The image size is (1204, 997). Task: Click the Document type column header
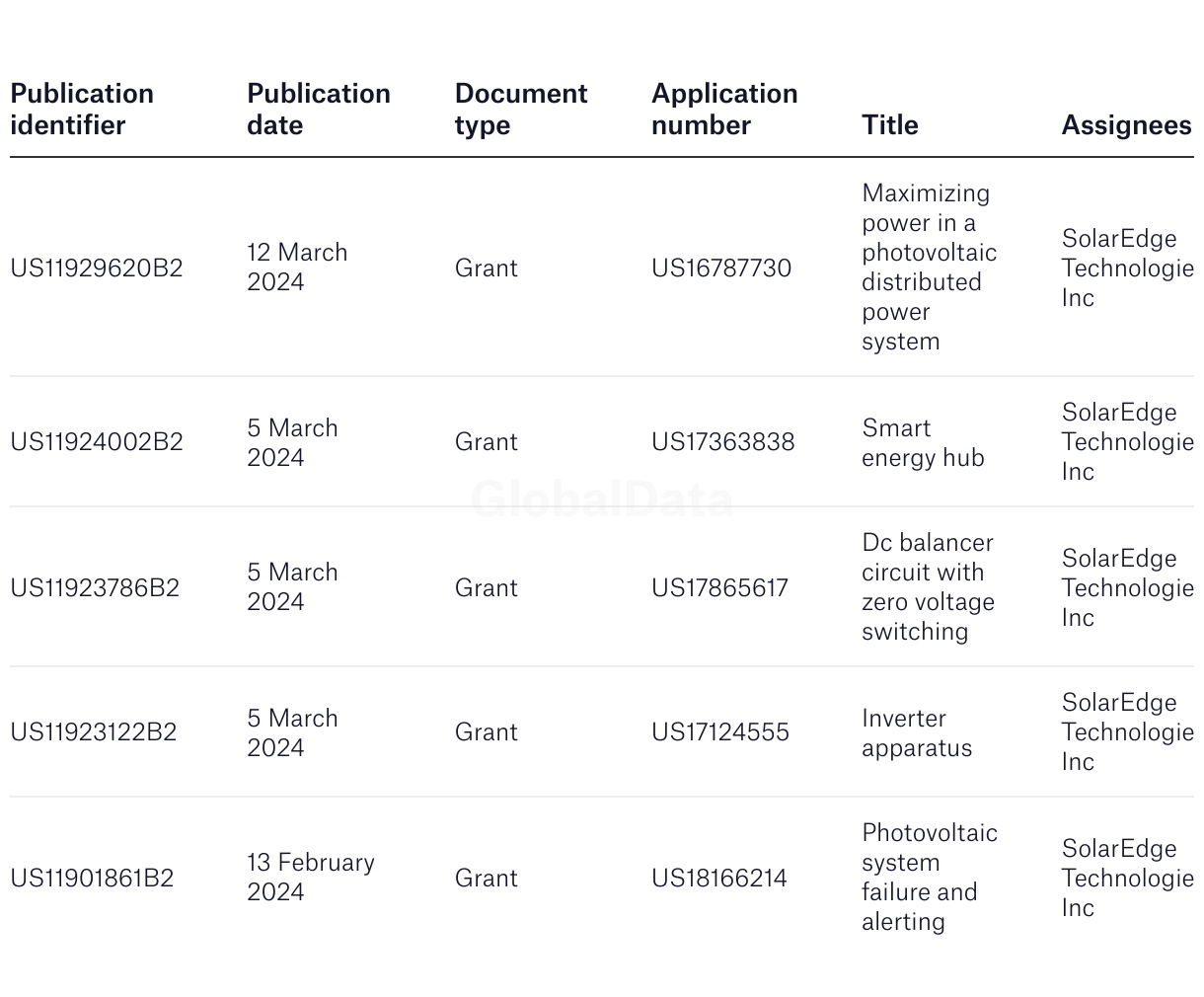[521, 110]
